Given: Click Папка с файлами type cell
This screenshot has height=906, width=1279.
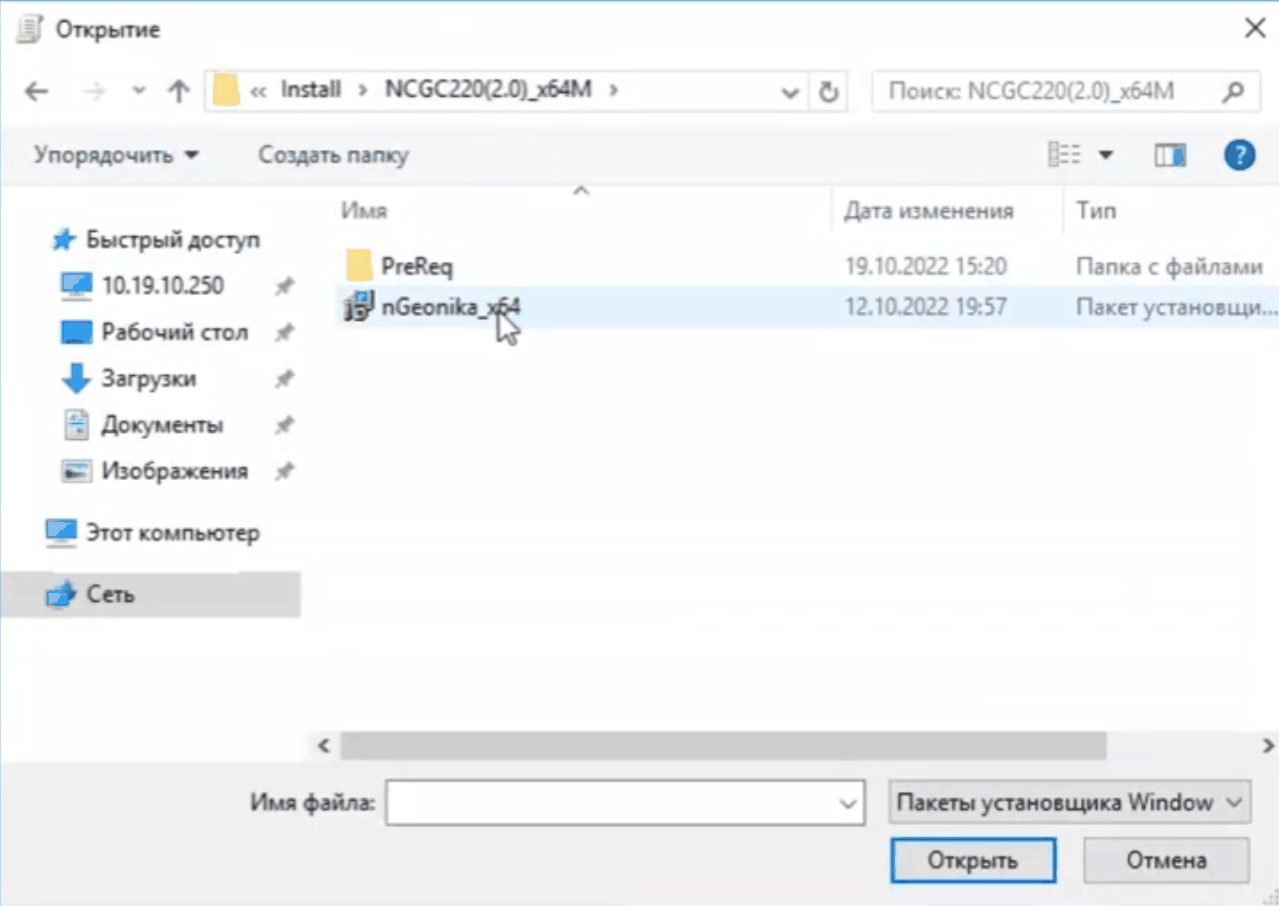Looking at the screenshot, I should tap(1170, 266).
